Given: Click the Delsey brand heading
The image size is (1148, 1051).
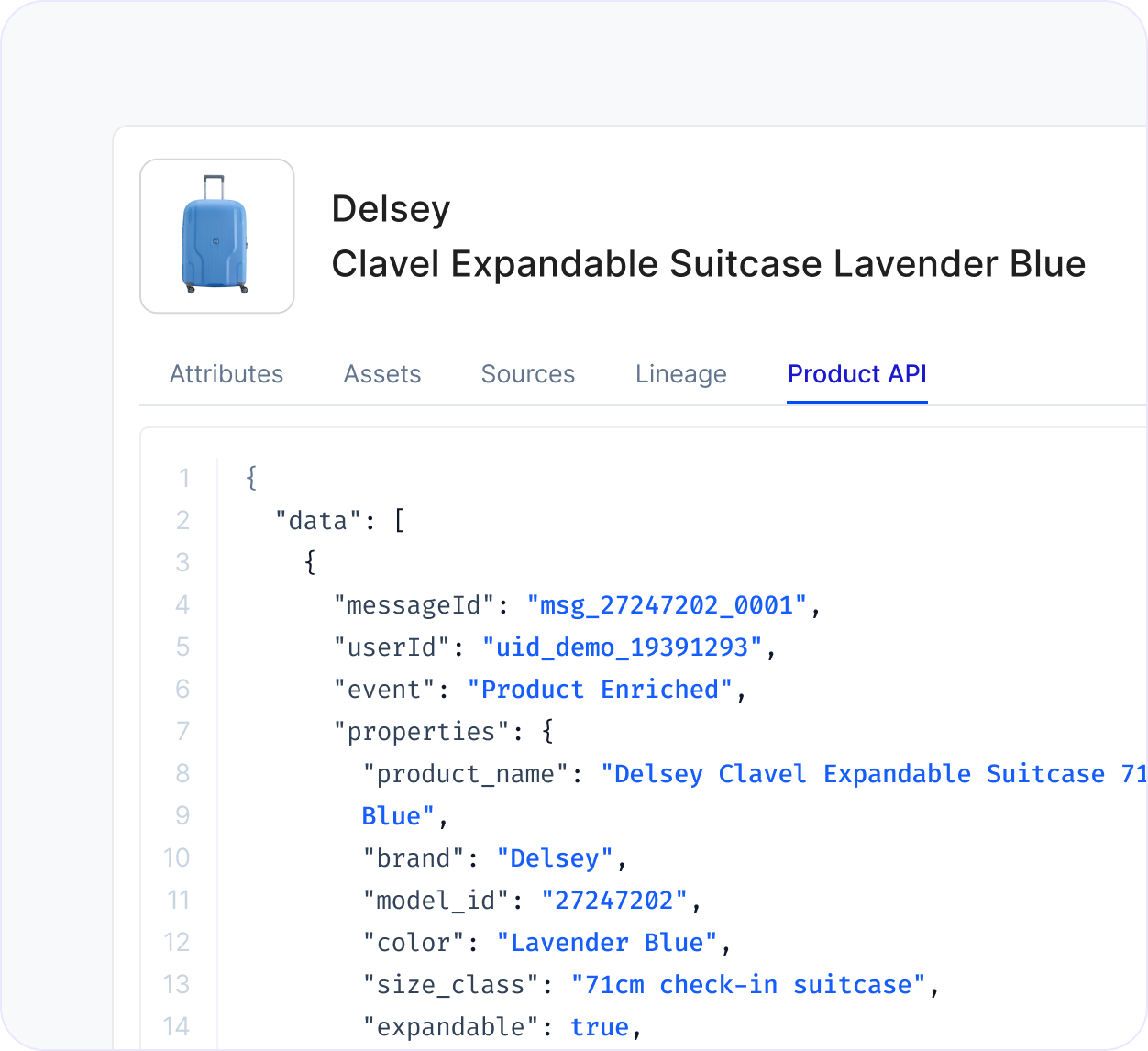Looking at the screenshot, I should point(392,210).
